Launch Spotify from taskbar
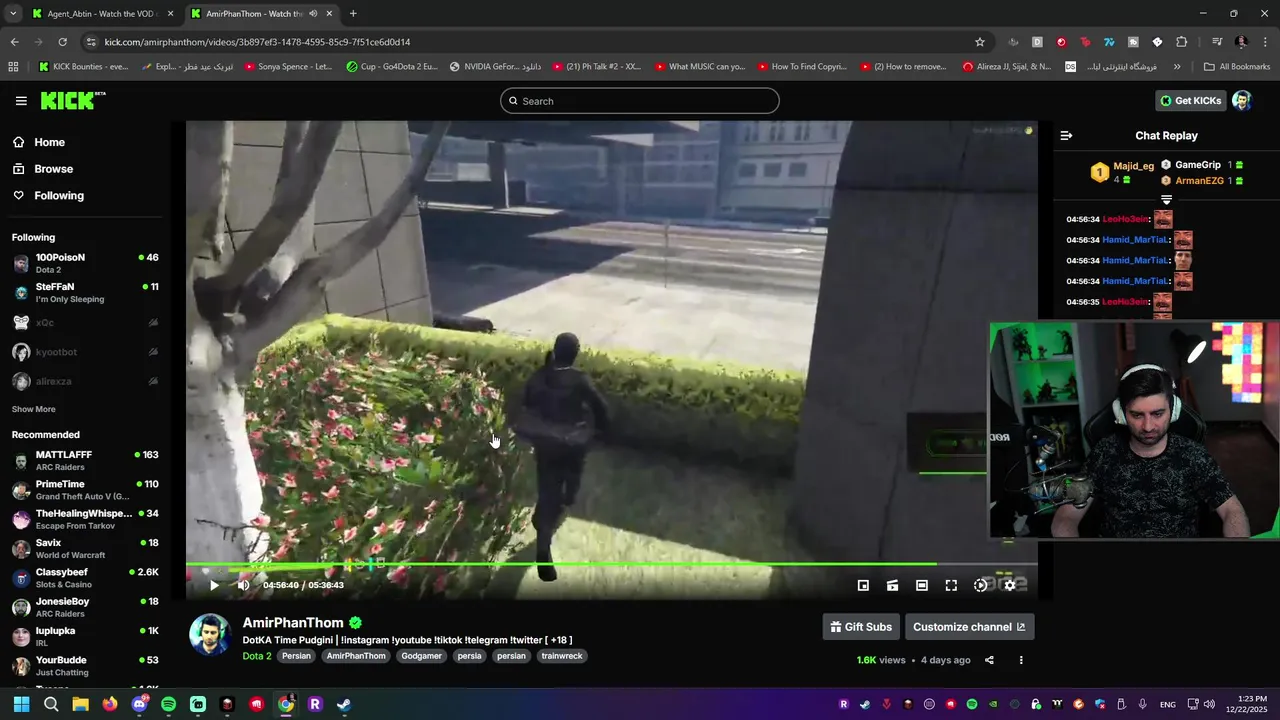This screenshot has width=1280, height=720. point(168,704)
